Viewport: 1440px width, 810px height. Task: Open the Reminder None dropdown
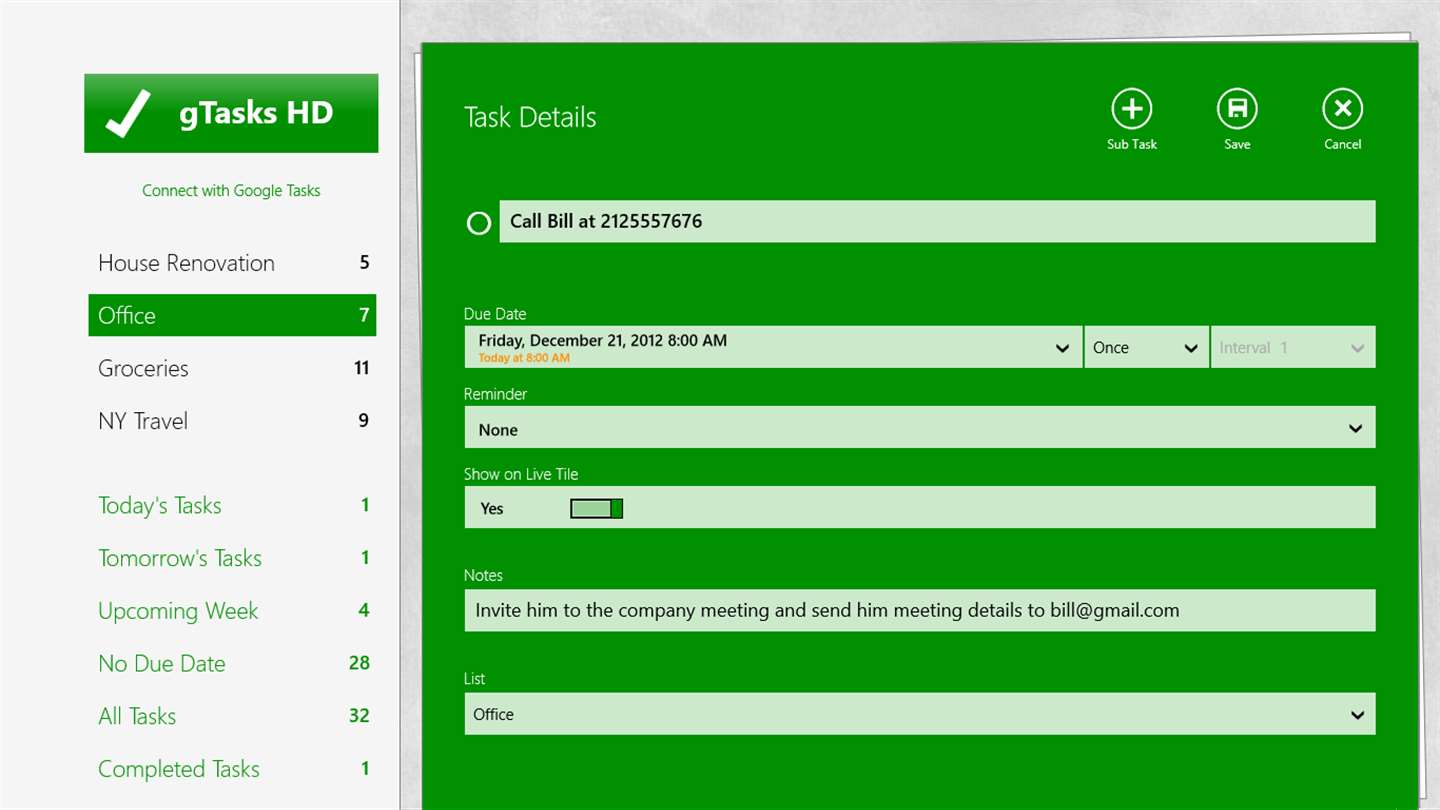click(919, 428)
